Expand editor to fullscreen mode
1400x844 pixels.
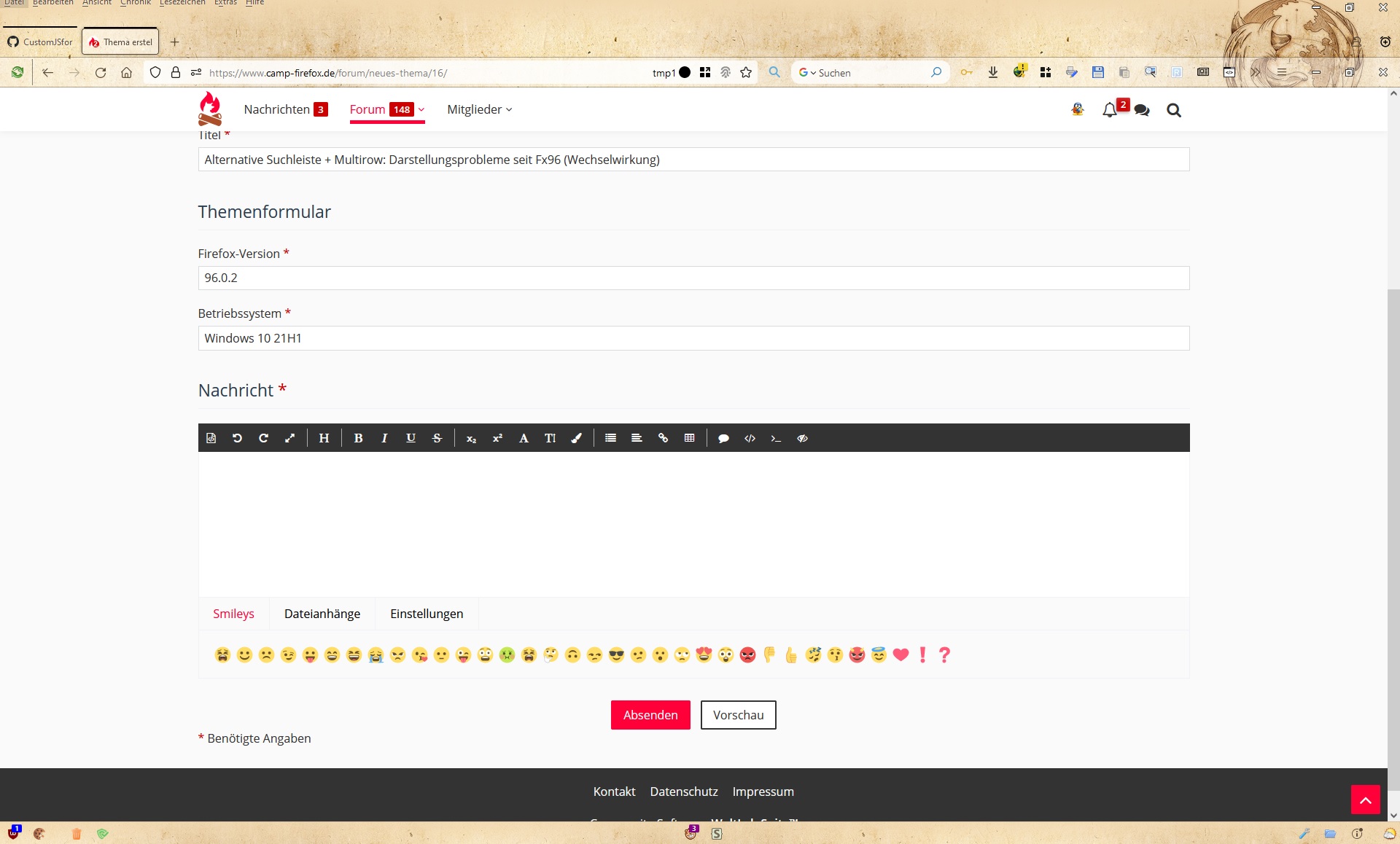tap(289, 438)
